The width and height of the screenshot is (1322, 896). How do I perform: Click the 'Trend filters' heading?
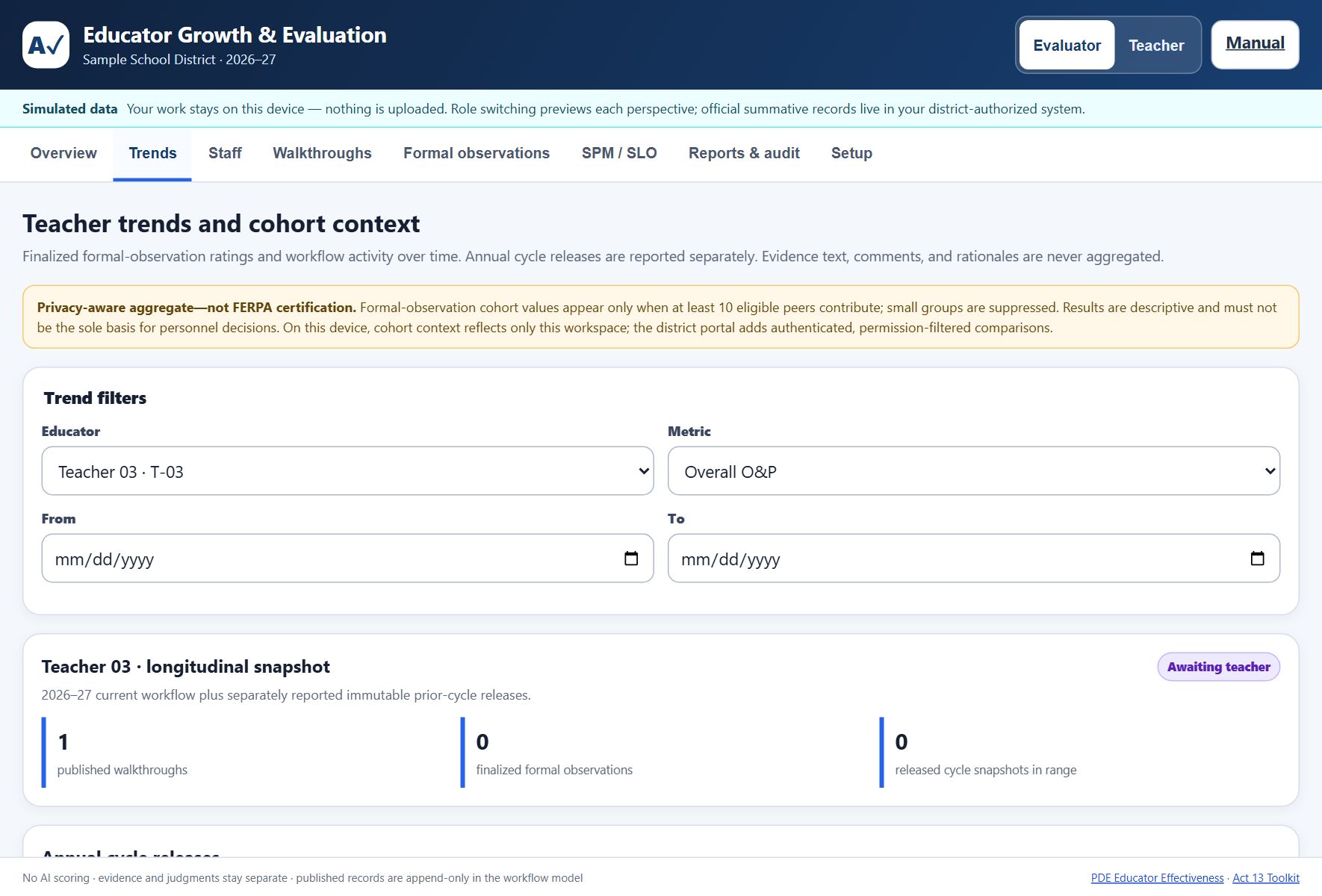click(95, 398)
